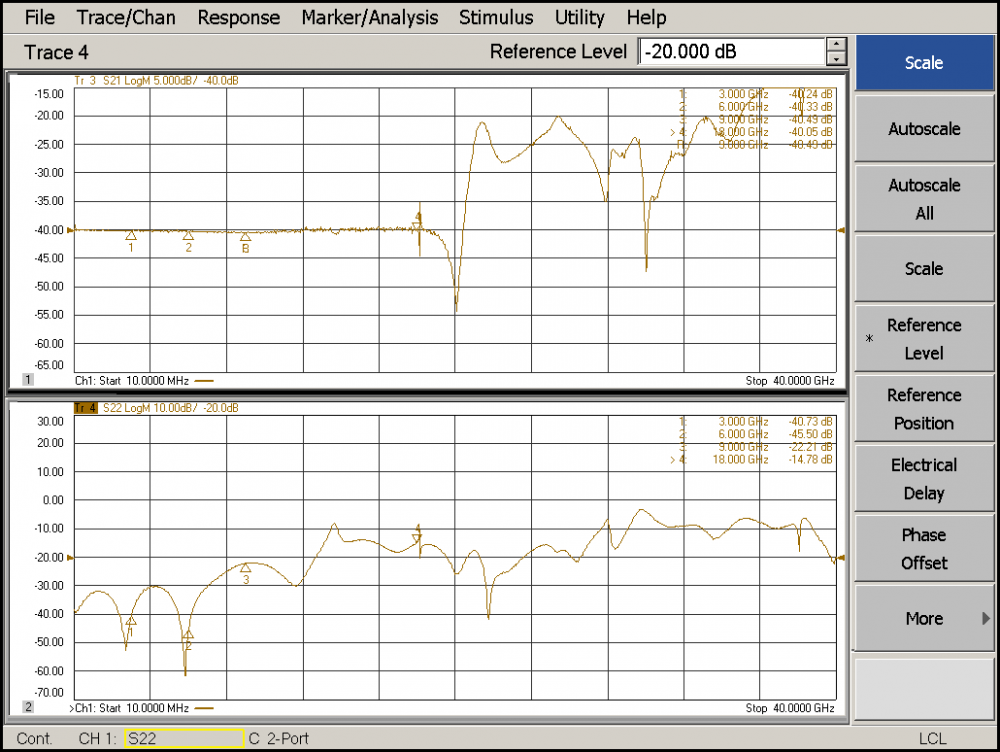
Task: Click S21 marker readout 18.000 GHz -40.05 dB
Action: click(752, 132)
